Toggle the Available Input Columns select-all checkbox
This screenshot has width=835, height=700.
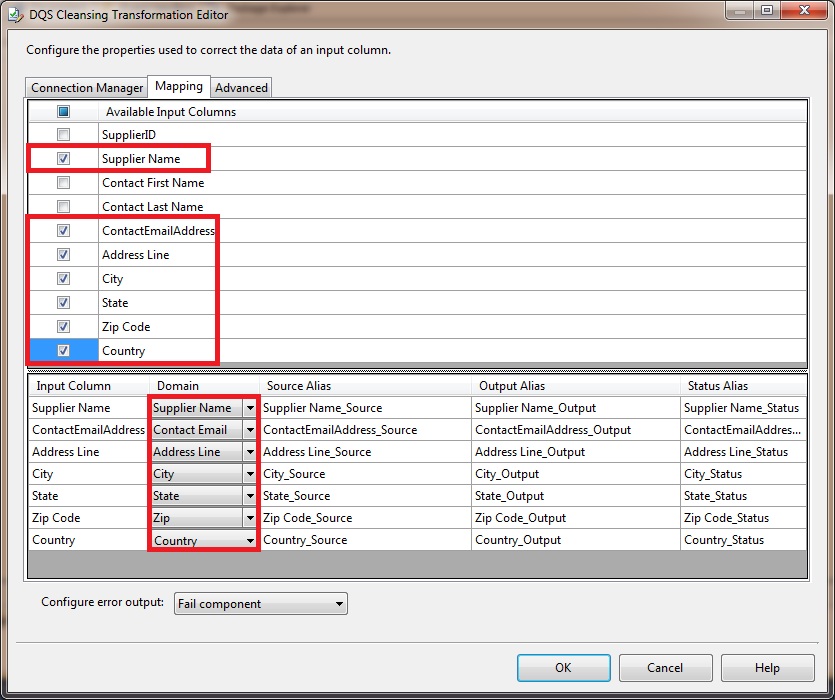pos(63,110)
